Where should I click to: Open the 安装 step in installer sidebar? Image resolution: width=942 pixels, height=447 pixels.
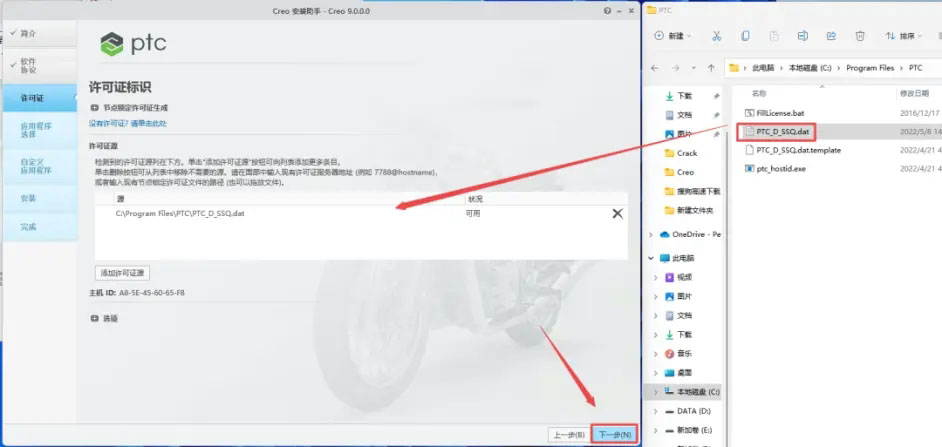40,198
